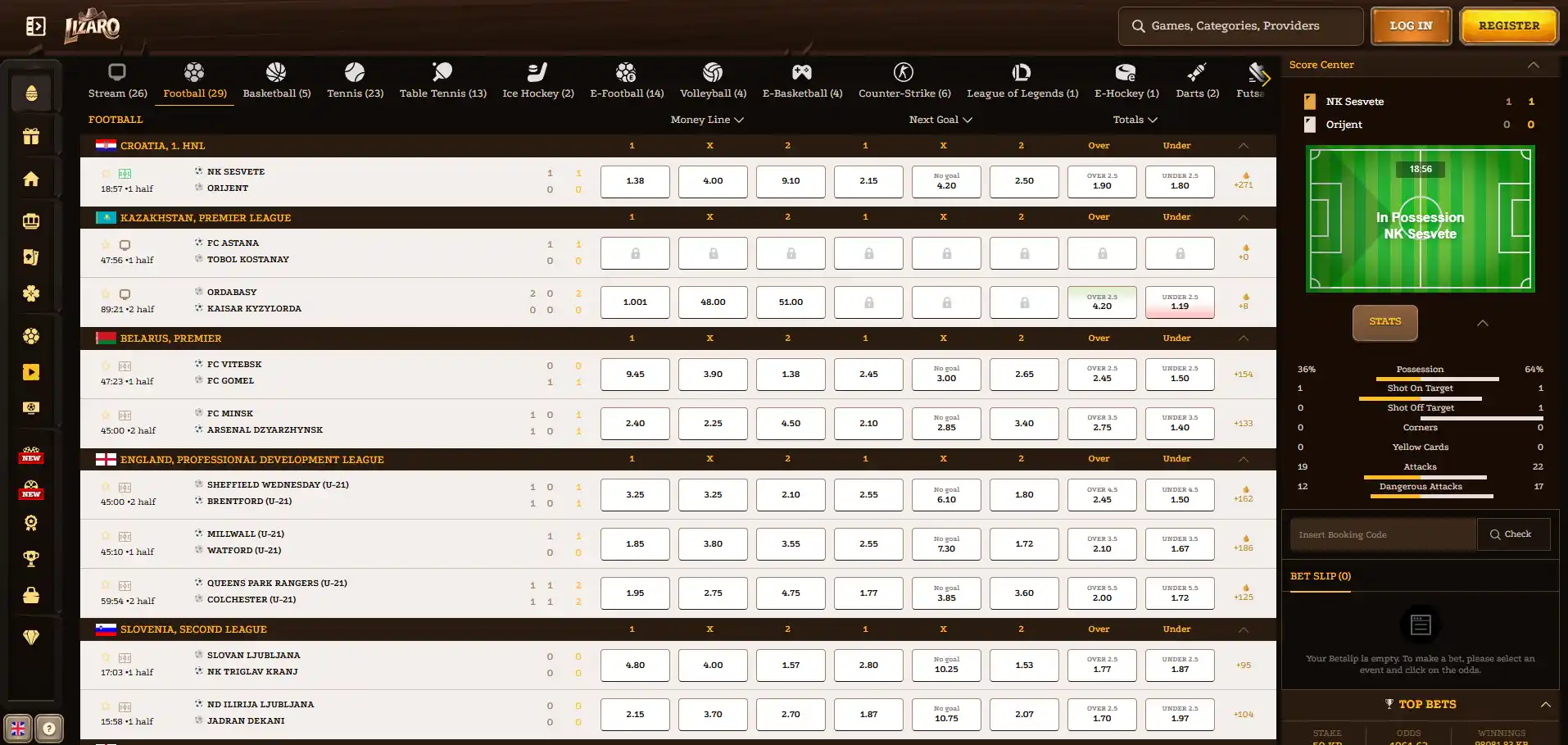Favorite the Slovan Ljubljana vs Triglav Kranj match

106,657
